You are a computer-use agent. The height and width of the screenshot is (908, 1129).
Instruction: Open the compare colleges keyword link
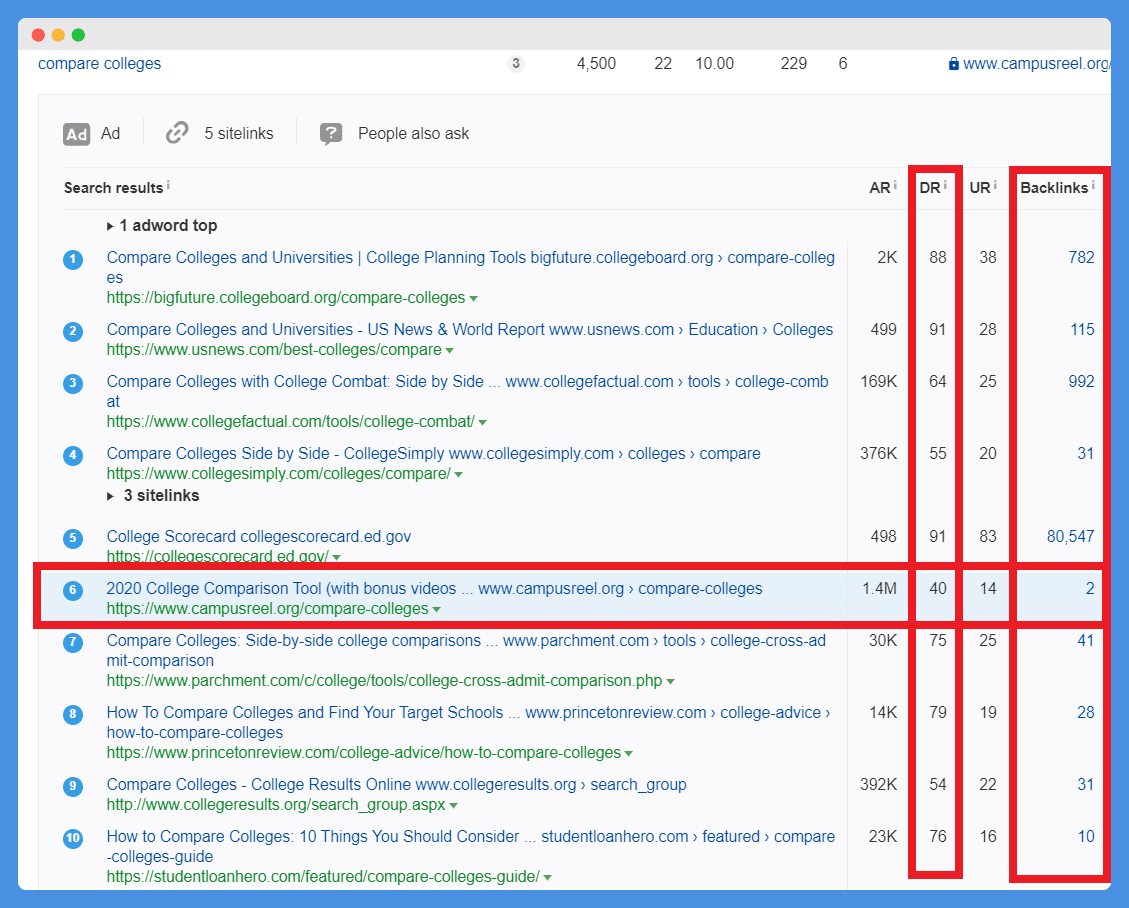[99, 63]
